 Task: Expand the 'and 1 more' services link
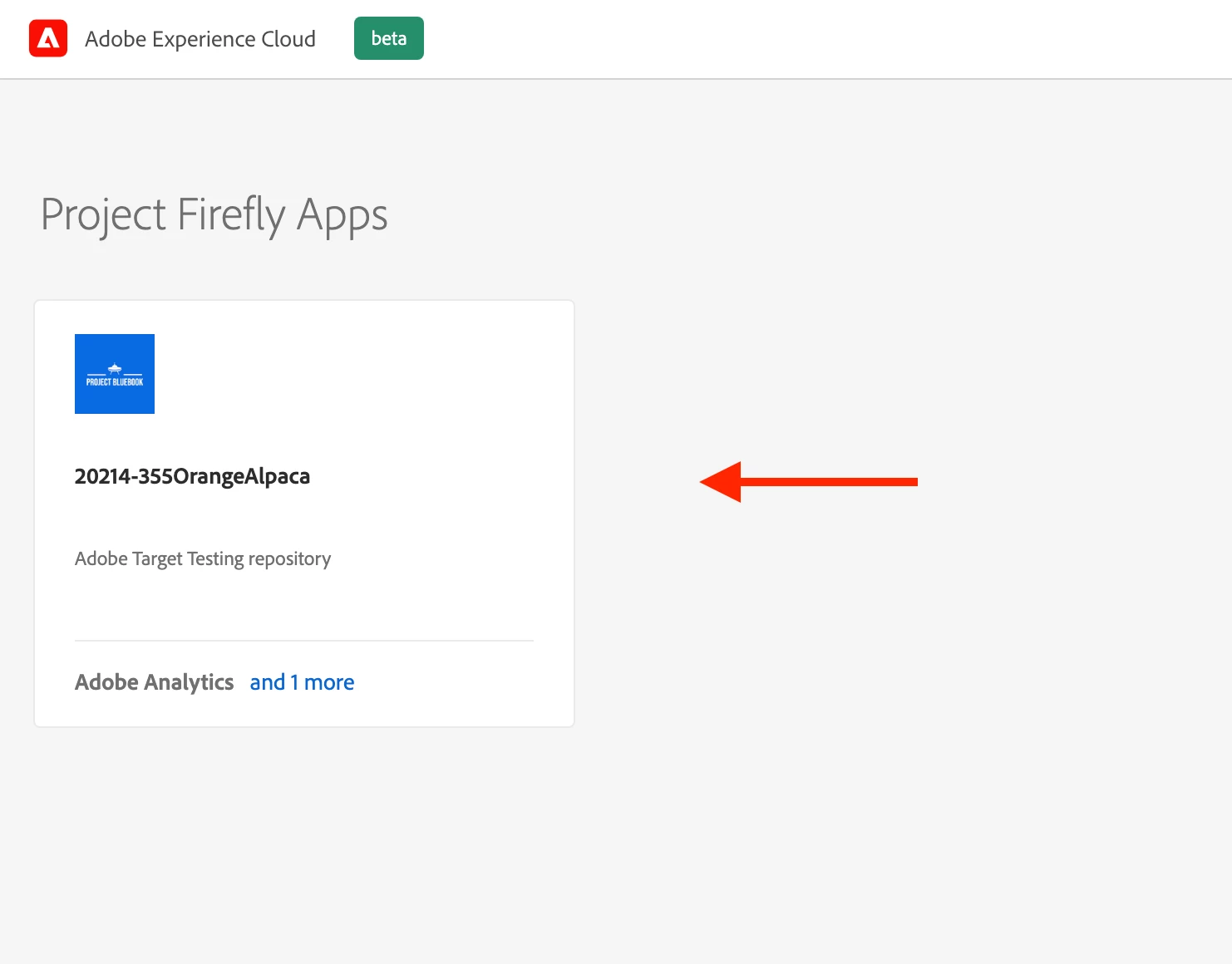coord(303,682)
